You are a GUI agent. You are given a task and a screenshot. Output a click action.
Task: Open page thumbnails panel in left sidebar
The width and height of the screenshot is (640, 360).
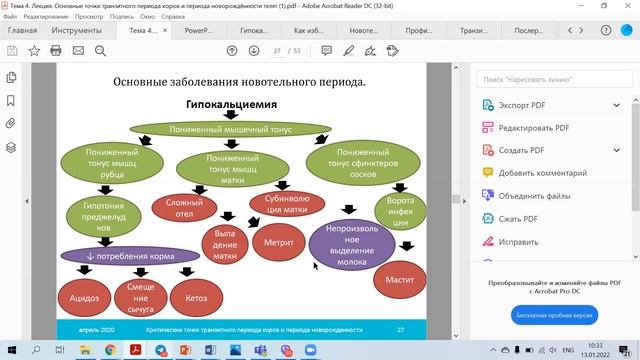[x=11, y=78]
